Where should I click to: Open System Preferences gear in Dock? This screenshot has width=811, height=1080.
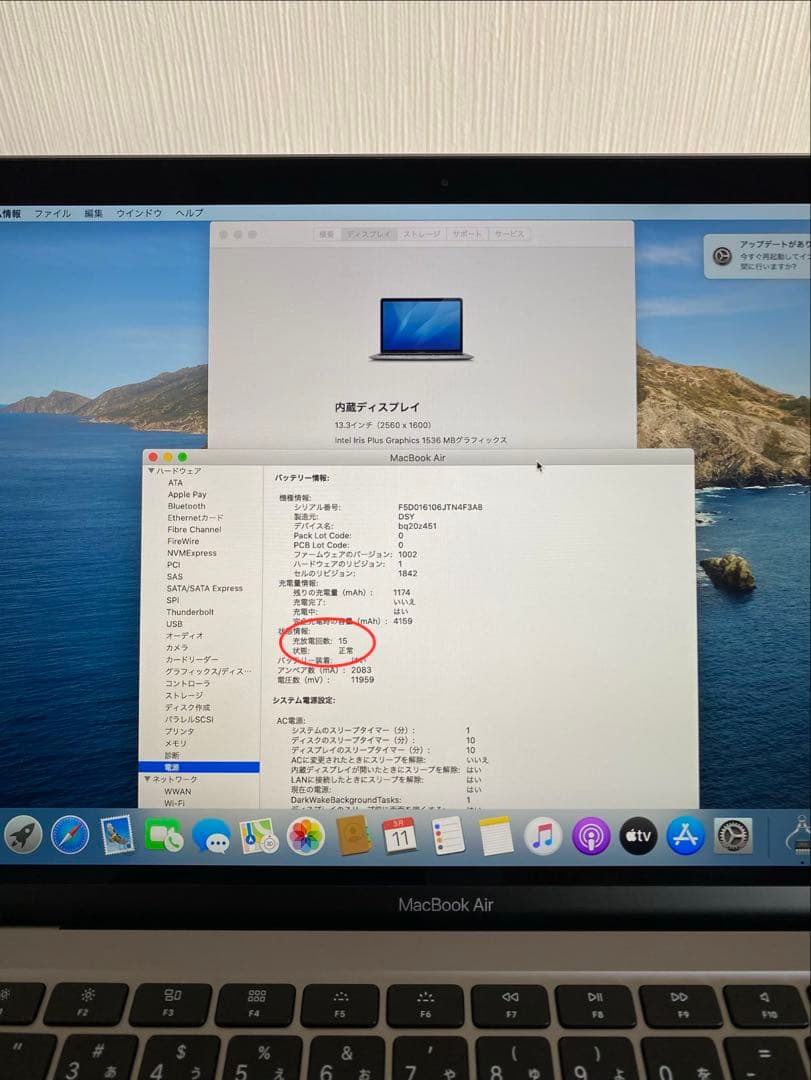click(x=732, y=835)
